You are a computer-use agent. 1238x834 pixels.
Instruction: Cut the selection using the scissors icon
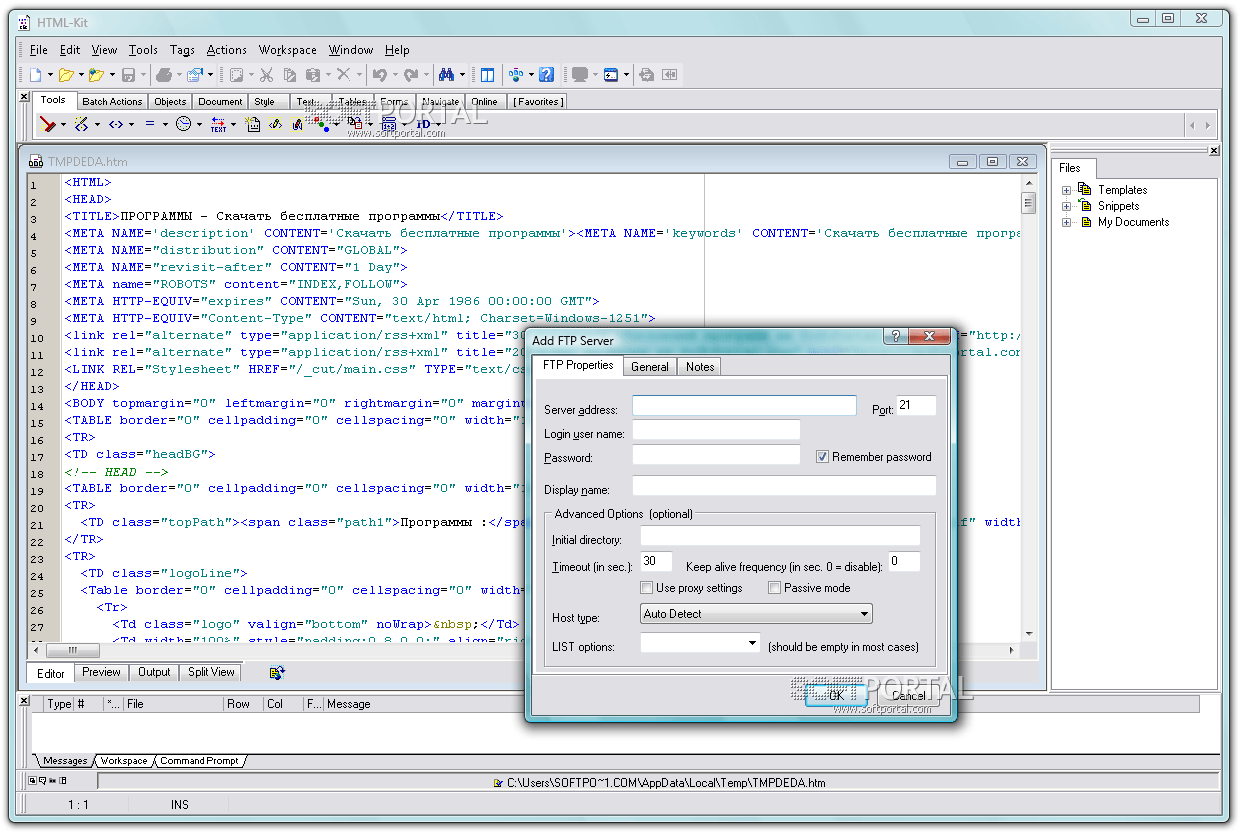[266, 75]
